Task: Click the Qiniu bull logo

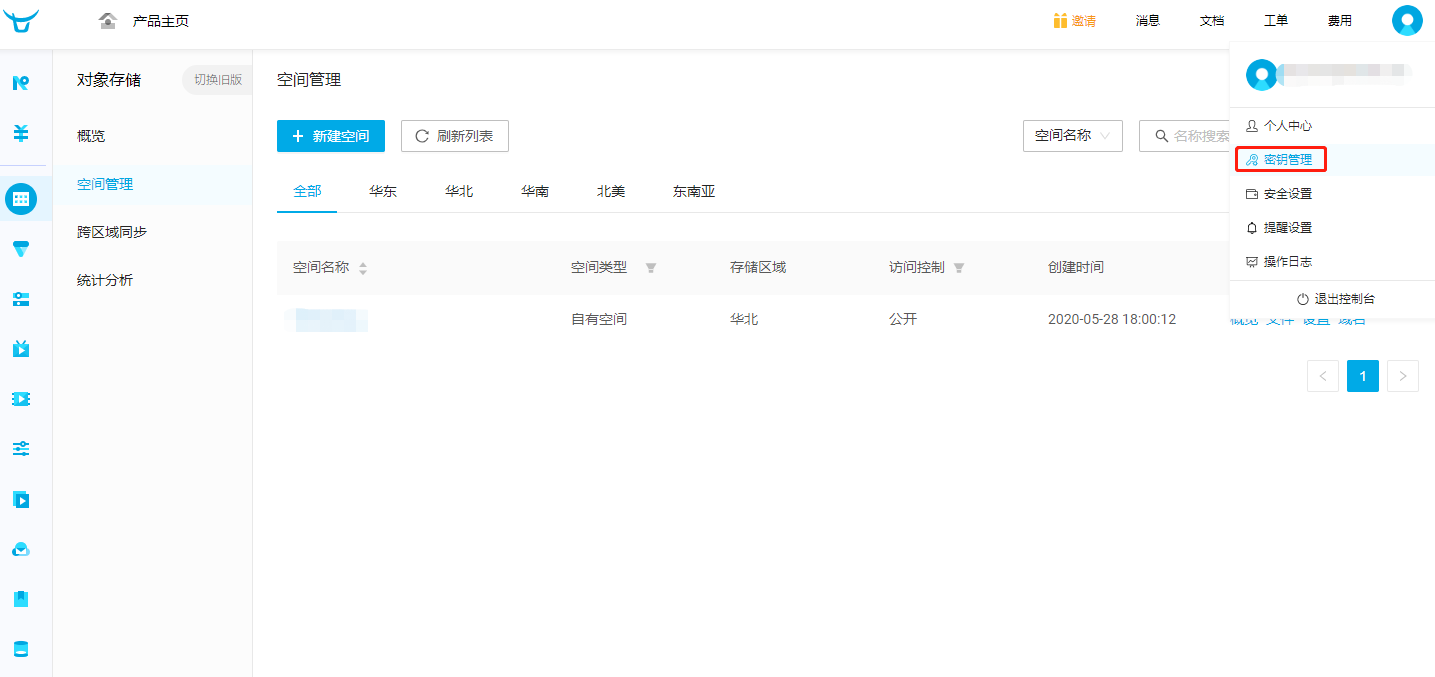Action: tap(21, 21)
